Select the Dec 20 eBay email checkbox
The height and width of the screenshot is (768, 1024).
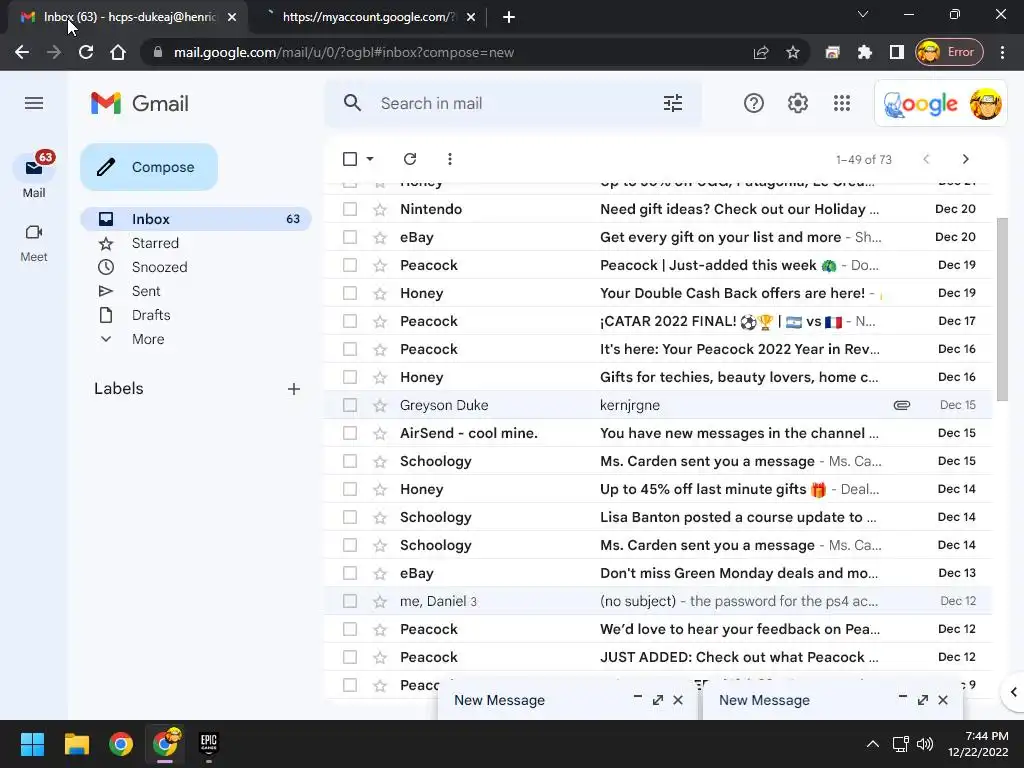tap(350, 237)
